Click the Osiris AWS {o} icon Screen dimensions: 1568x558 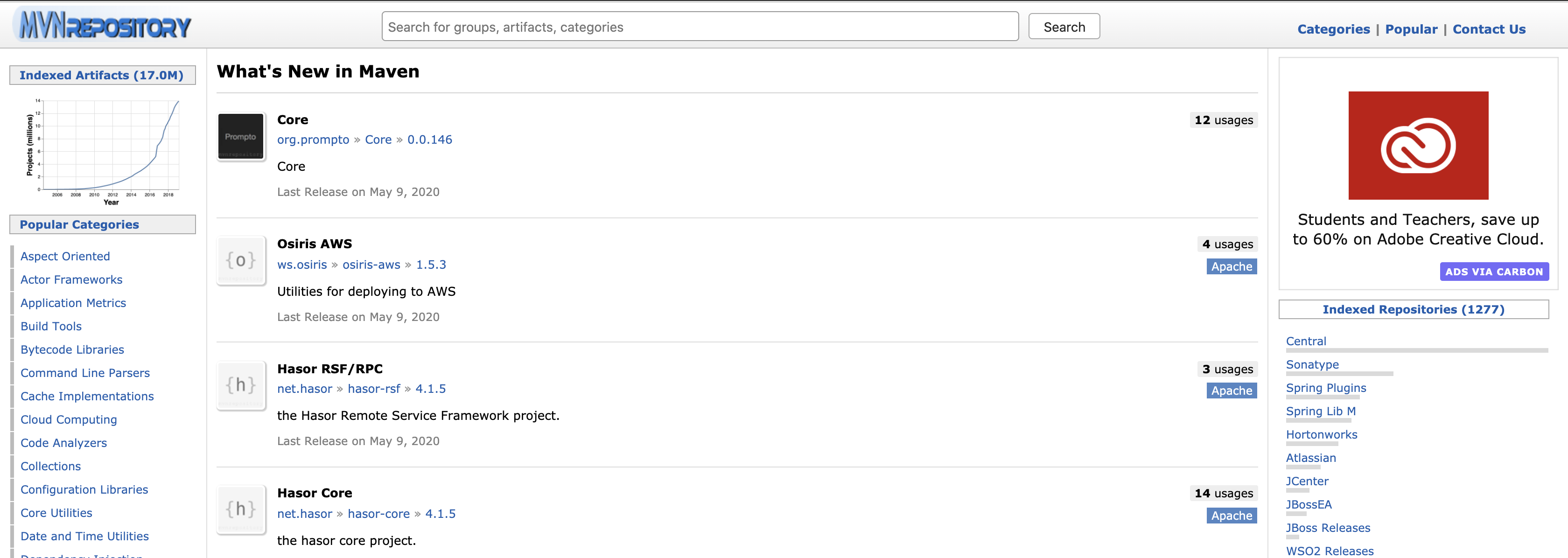point(240,260)
